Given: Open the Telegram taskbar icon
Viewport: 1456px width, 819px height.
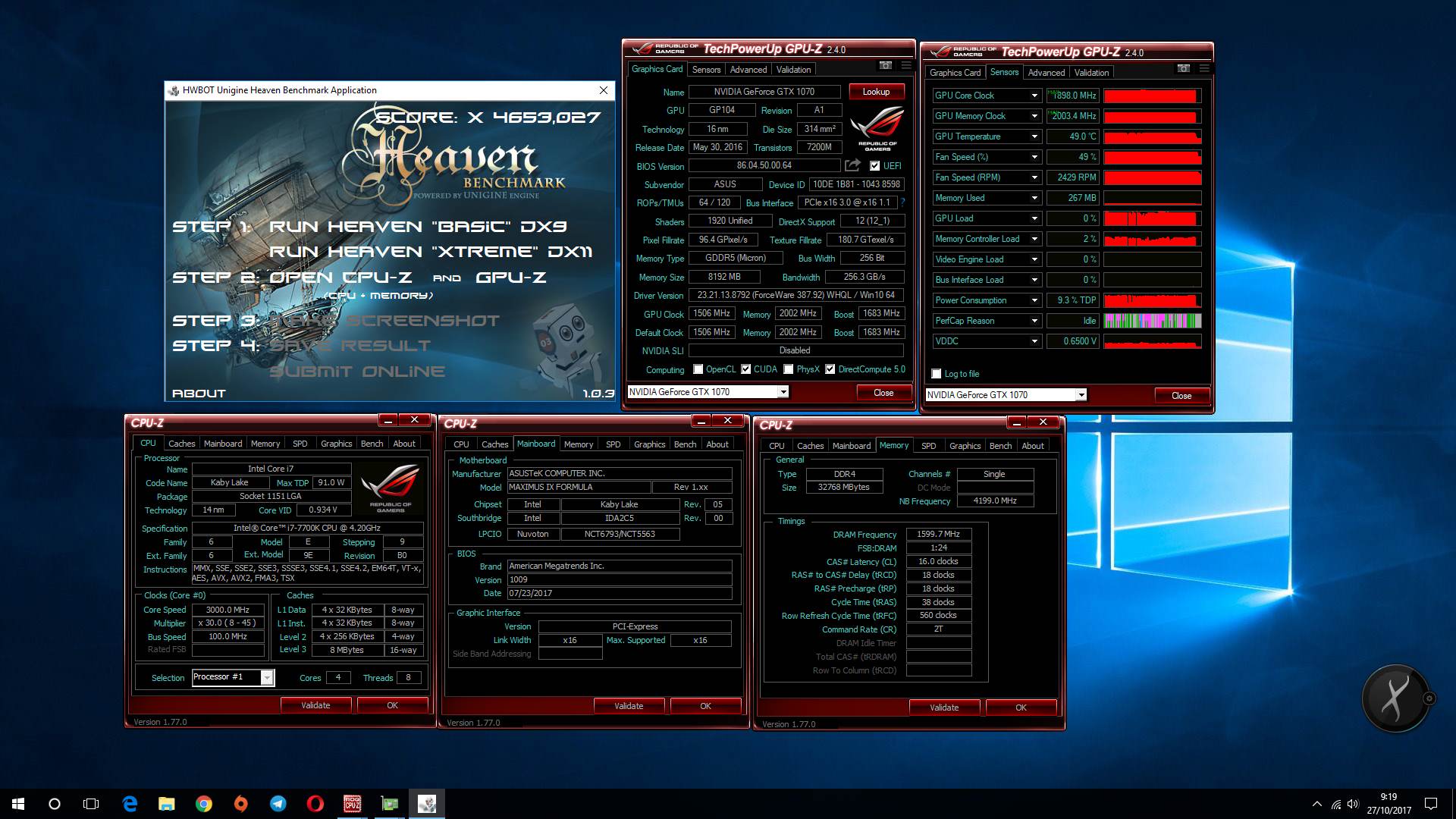Looking at the screenshot, I should [x=278, y=804].
